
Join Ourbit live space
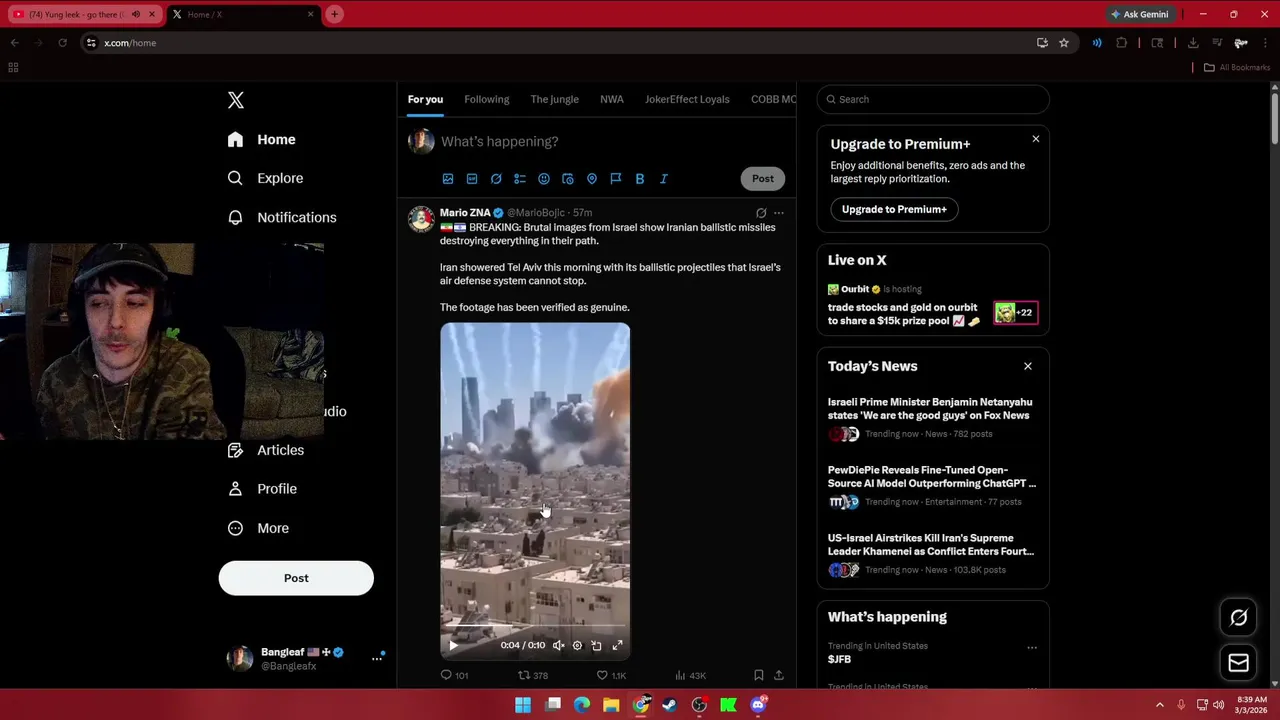(933, 306)
